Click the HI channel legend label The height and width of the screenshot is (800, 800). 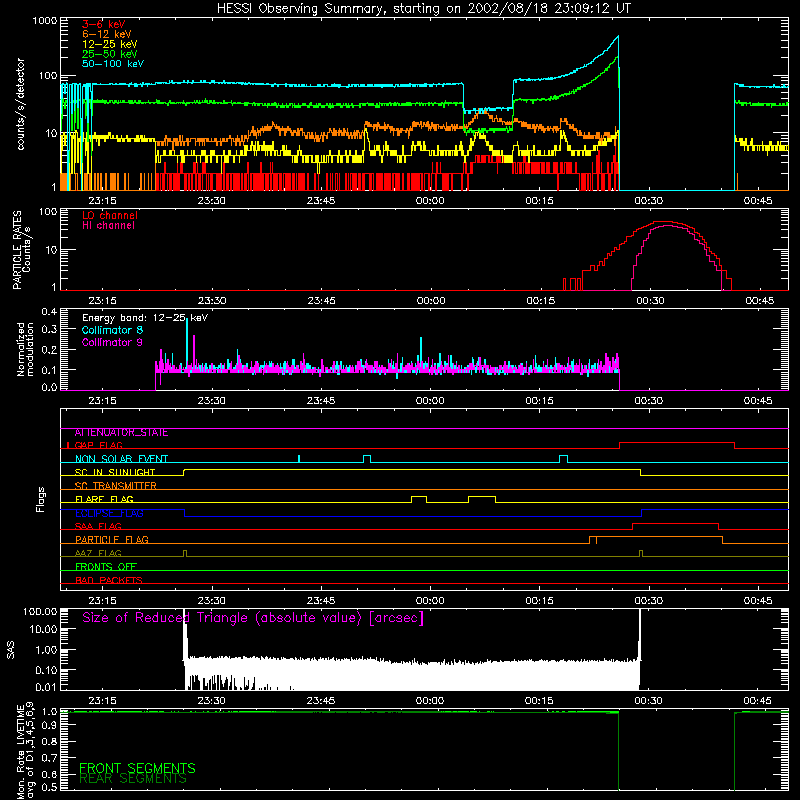108,226
